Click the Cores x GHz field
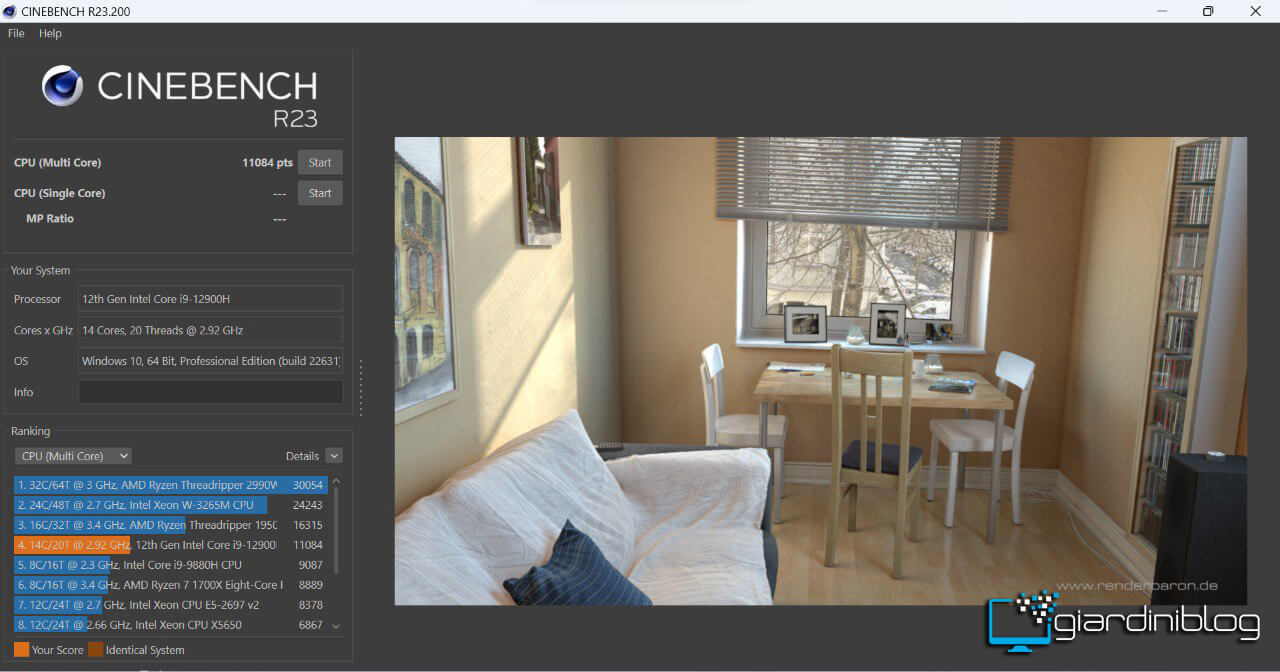Screen dimensions: 1280x672 210,330
